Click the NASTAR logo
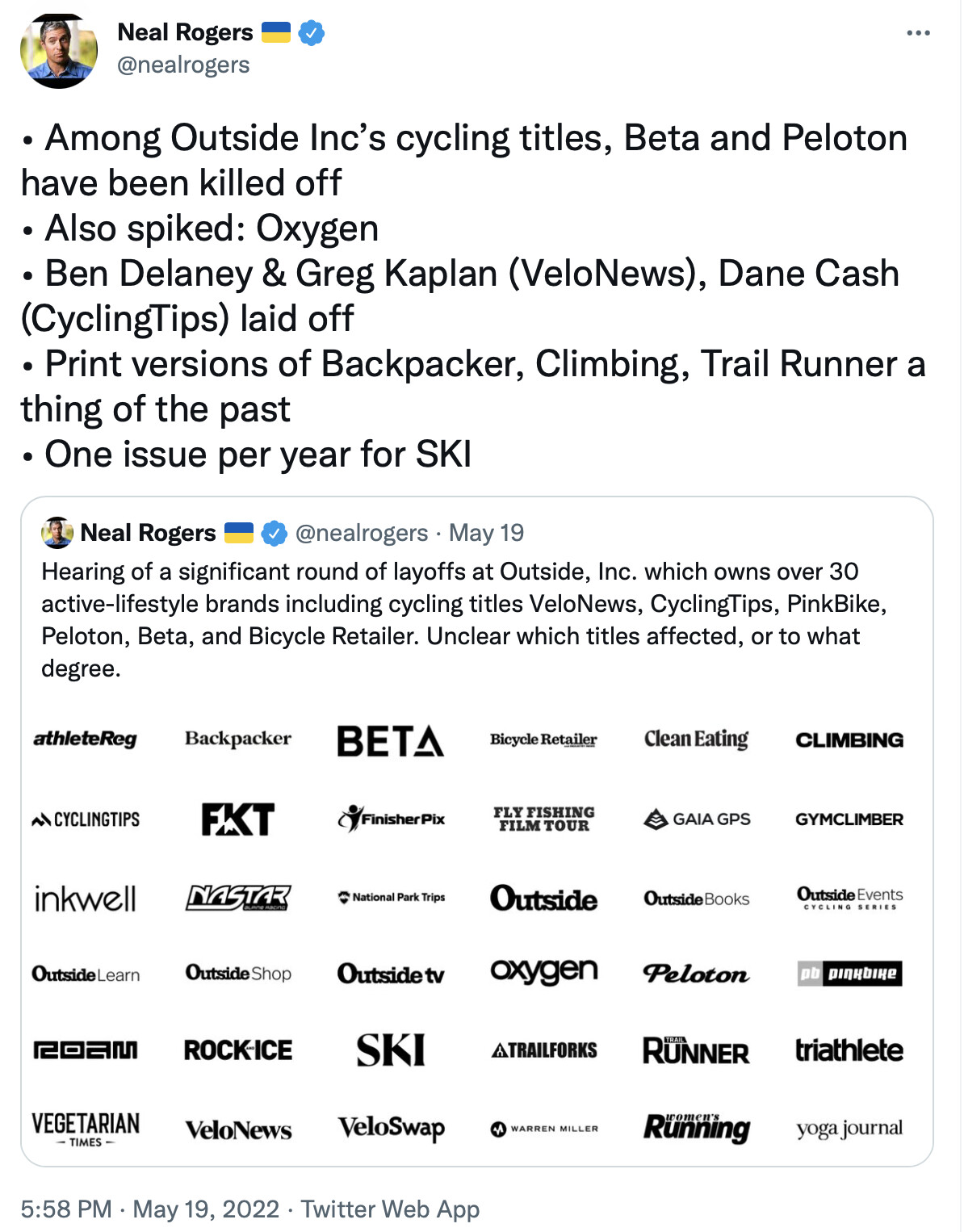The height and width of the screenshot is (1232, 964). point(238,897)
